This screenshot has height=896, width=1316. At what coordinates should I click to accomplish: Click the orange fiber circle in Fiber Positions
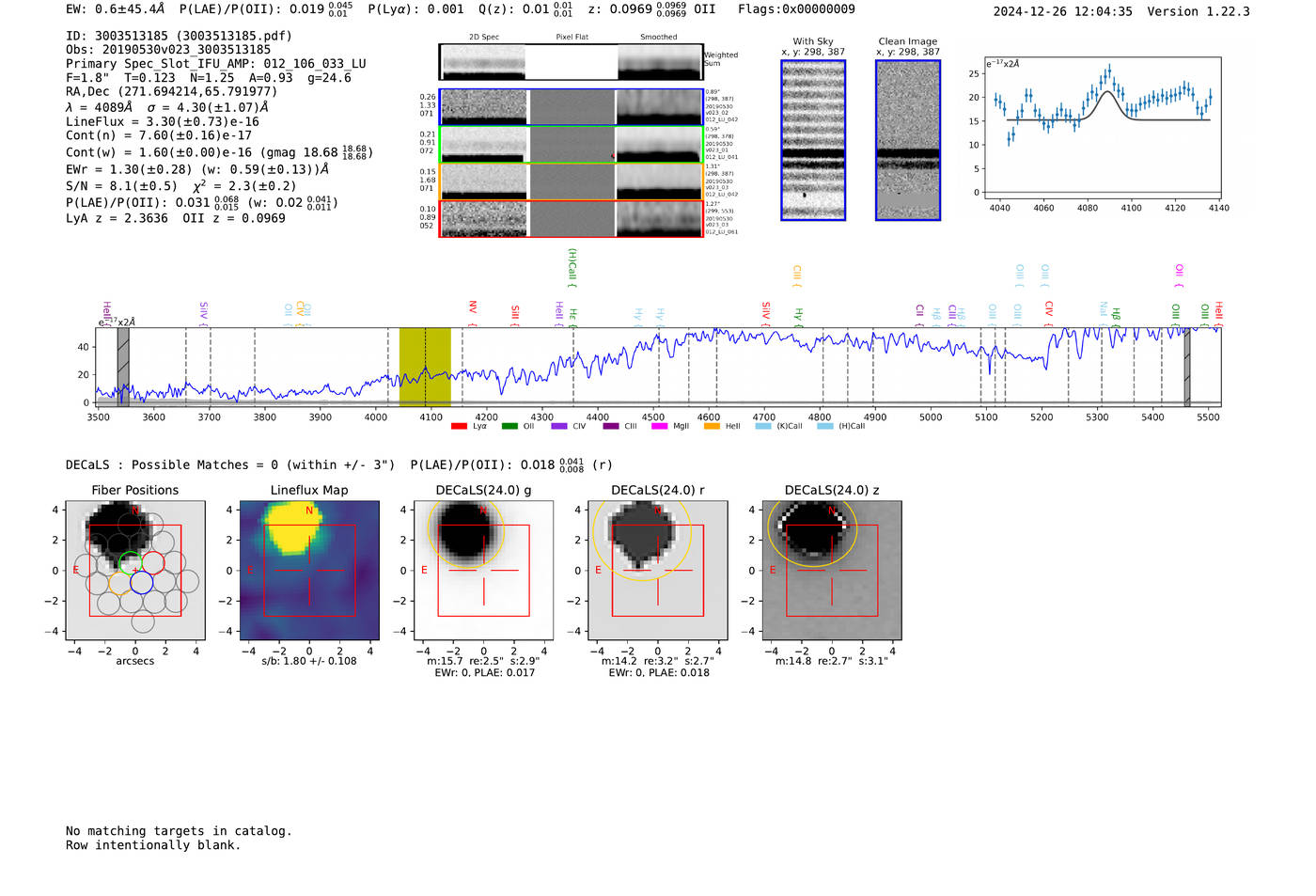click(118, 583)
